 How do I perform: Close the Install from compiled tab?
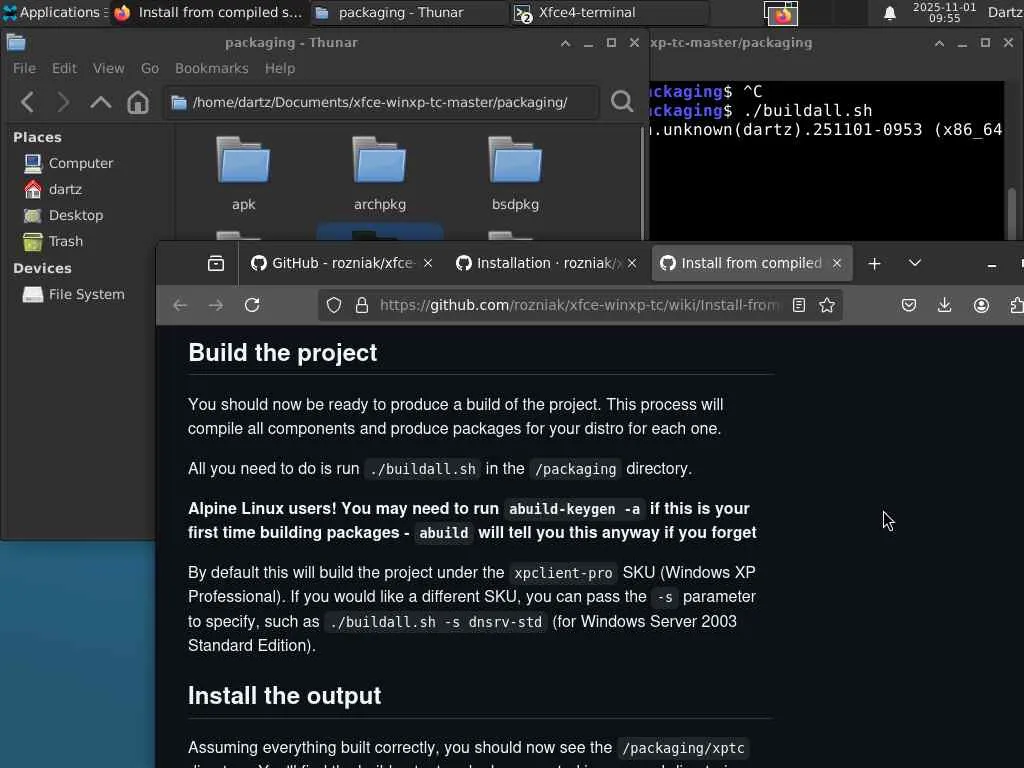pyautogui.click(x=837, y=263)
